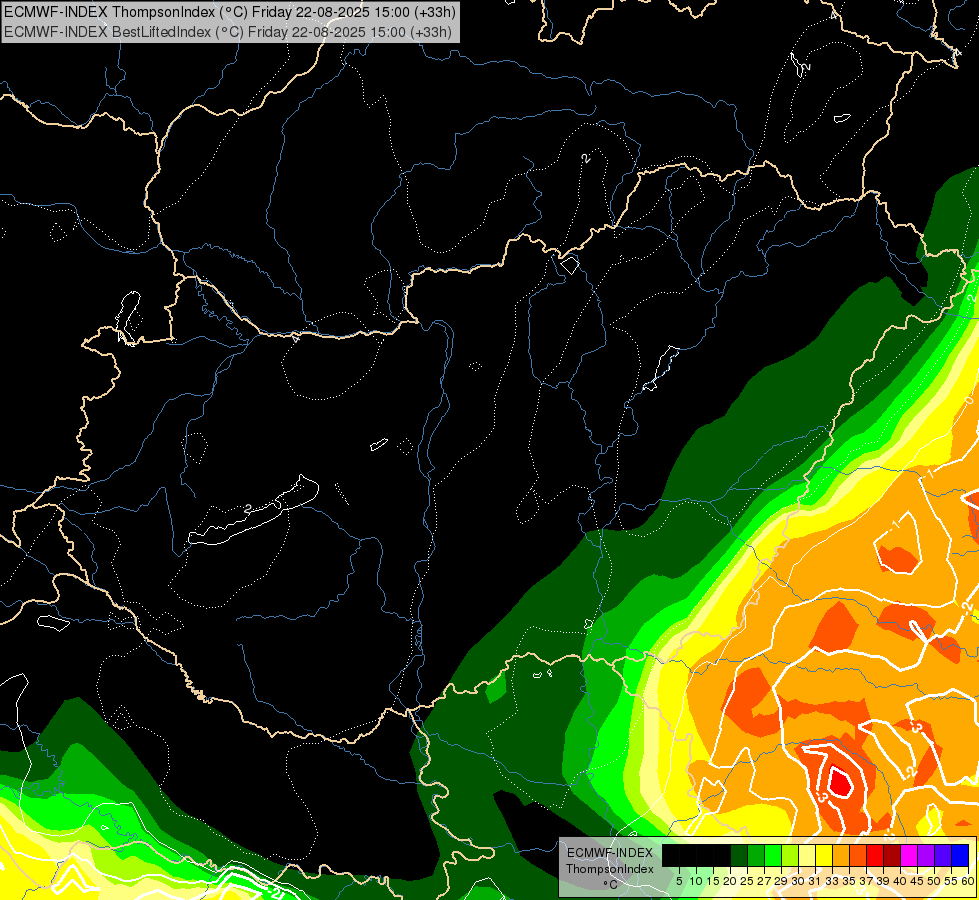
Task: Select the yellow-green 29–30 legend swatch
Action: point(790,855)
